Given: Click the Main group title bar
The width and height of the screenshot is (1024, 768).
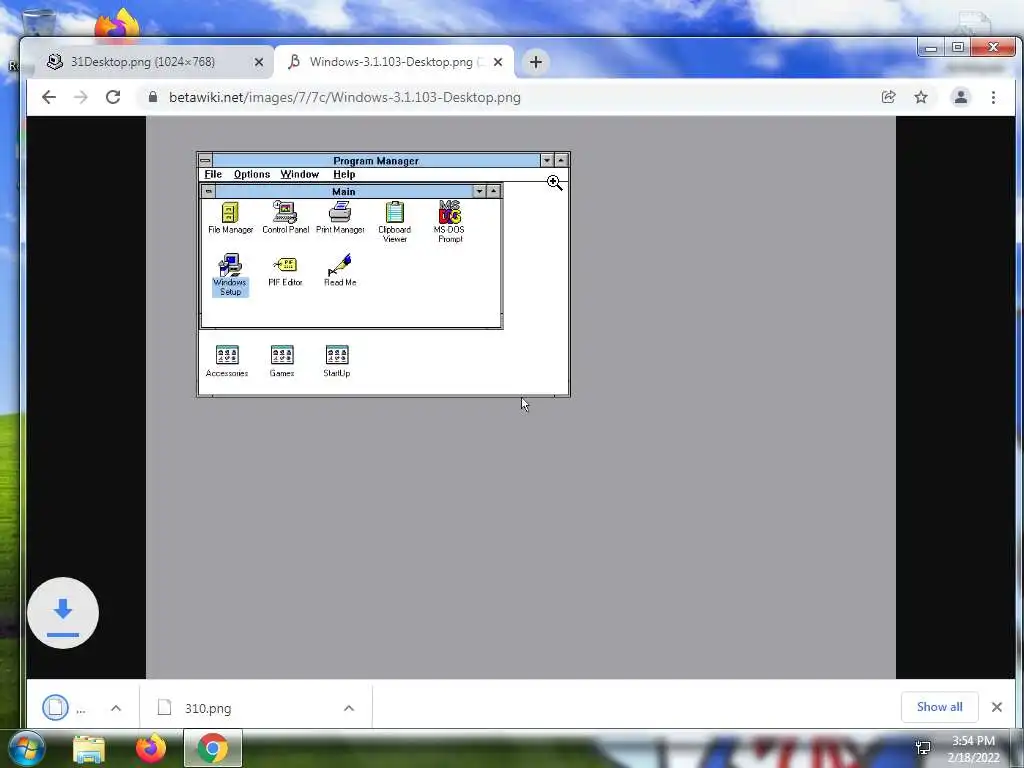Looking at the screenshot, I should pyautogui.click(x=344, y=191).
